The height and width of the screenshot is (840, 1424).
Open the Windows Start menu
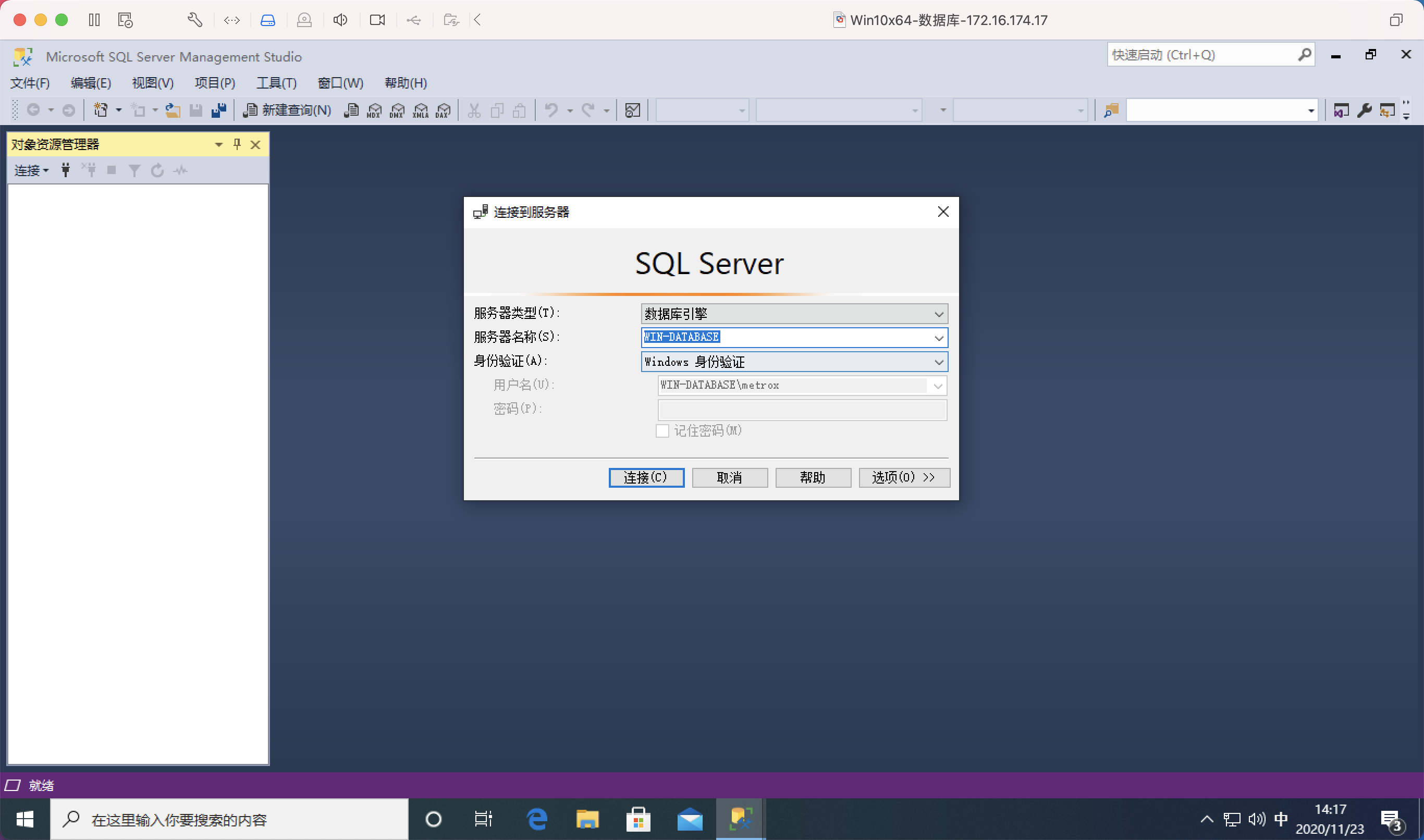(x=25, y=819)
